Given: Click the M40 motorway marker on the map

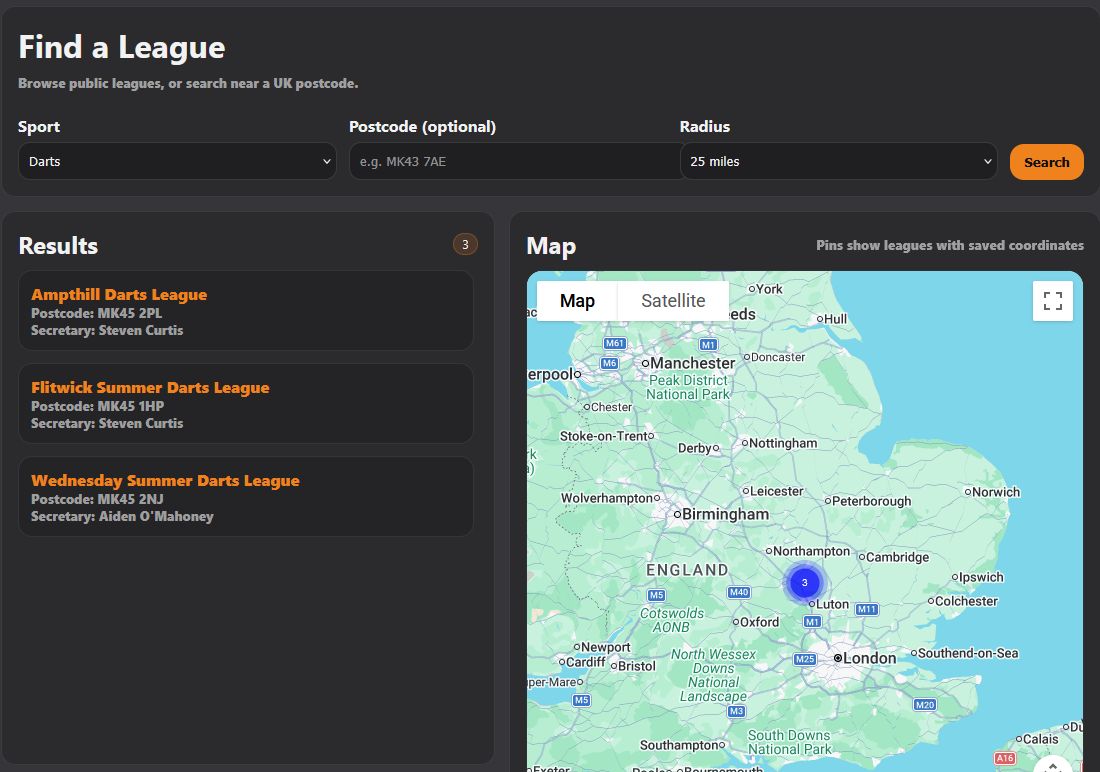Looking at the screenshot, I should click(738, 592).
